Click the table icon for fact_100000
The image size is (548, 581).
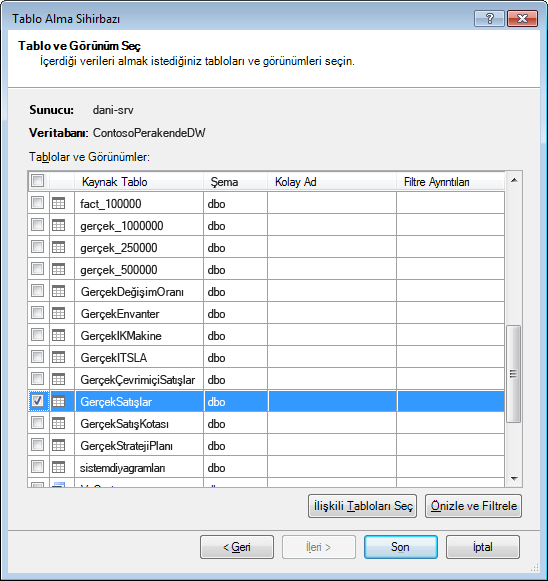click(58, 203)
